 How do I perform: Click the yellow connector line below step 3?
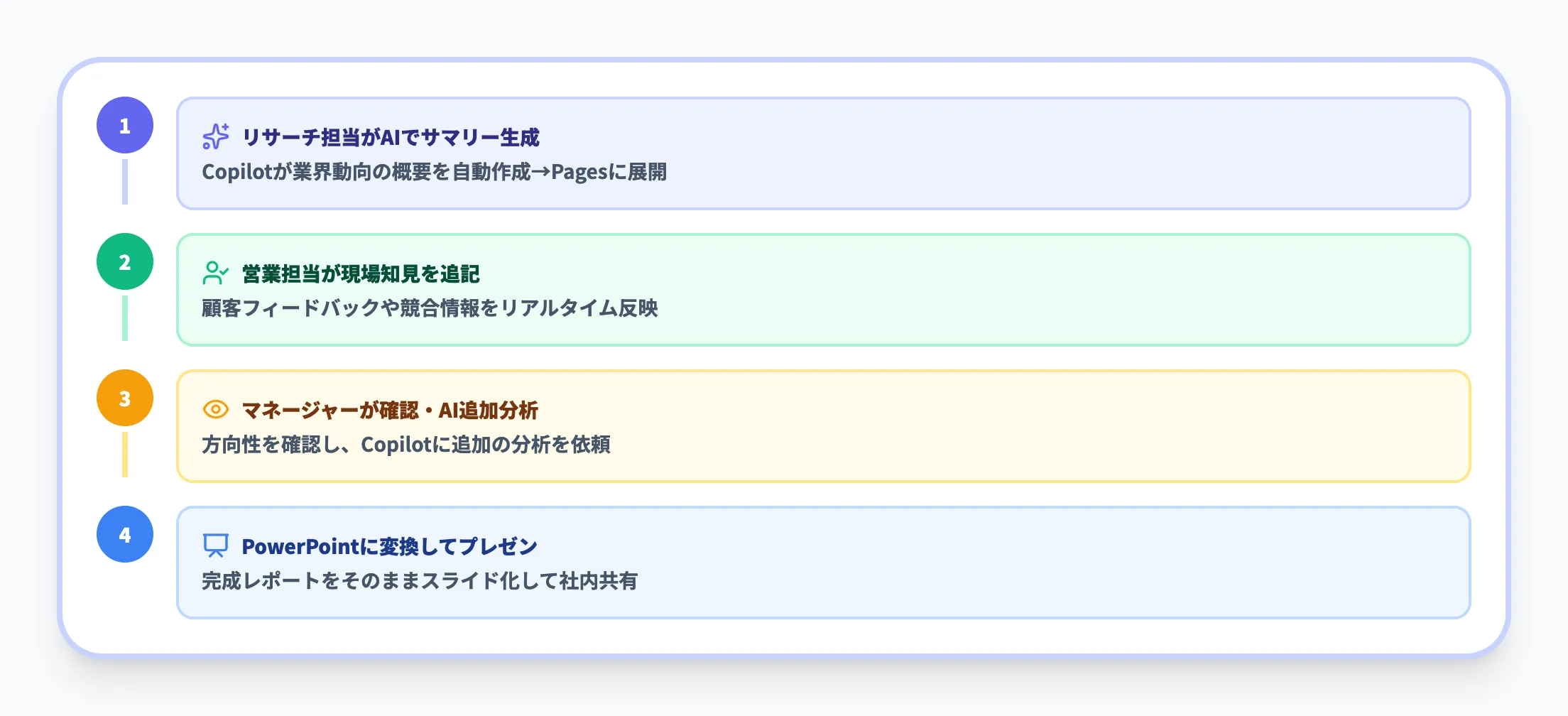click(125, 455)
